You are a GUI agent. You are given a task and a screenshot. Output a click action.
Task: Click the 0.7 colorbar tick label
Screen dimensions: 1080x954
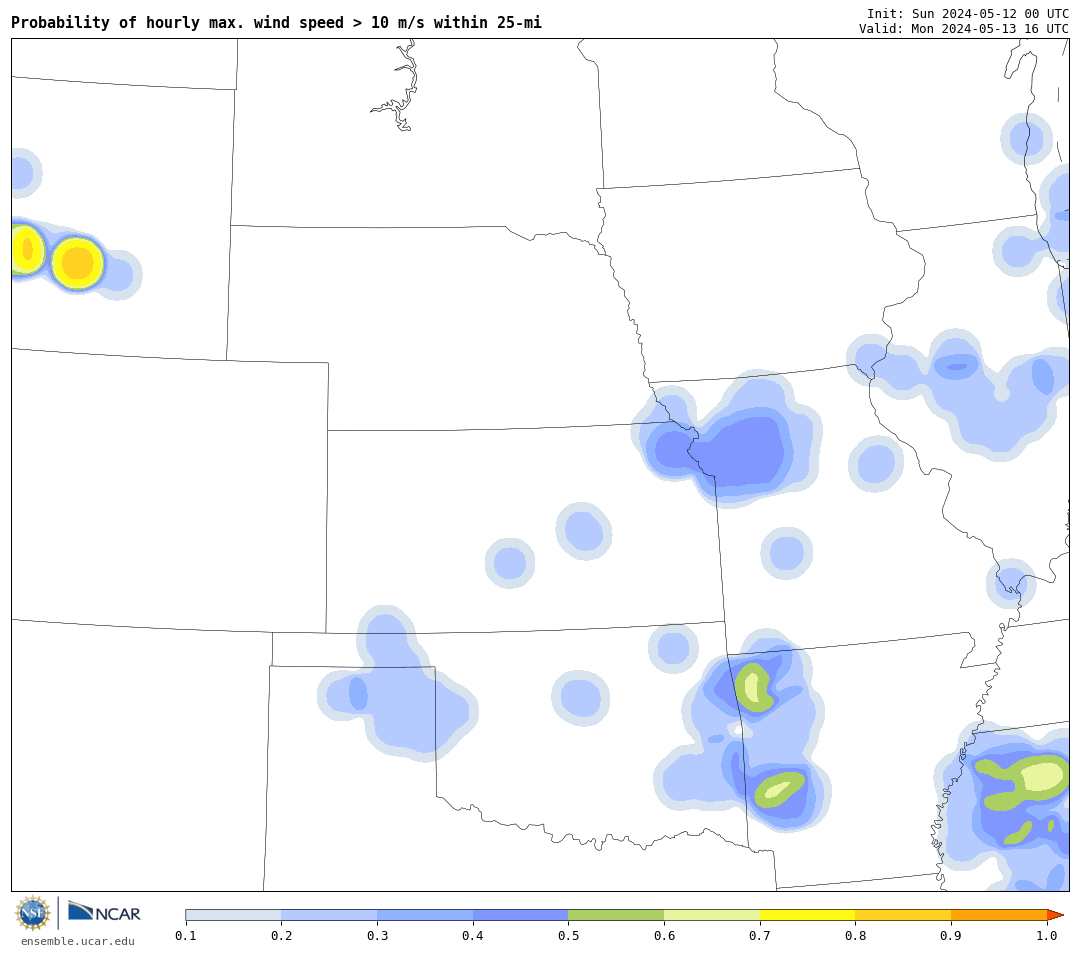coord(760,935)
